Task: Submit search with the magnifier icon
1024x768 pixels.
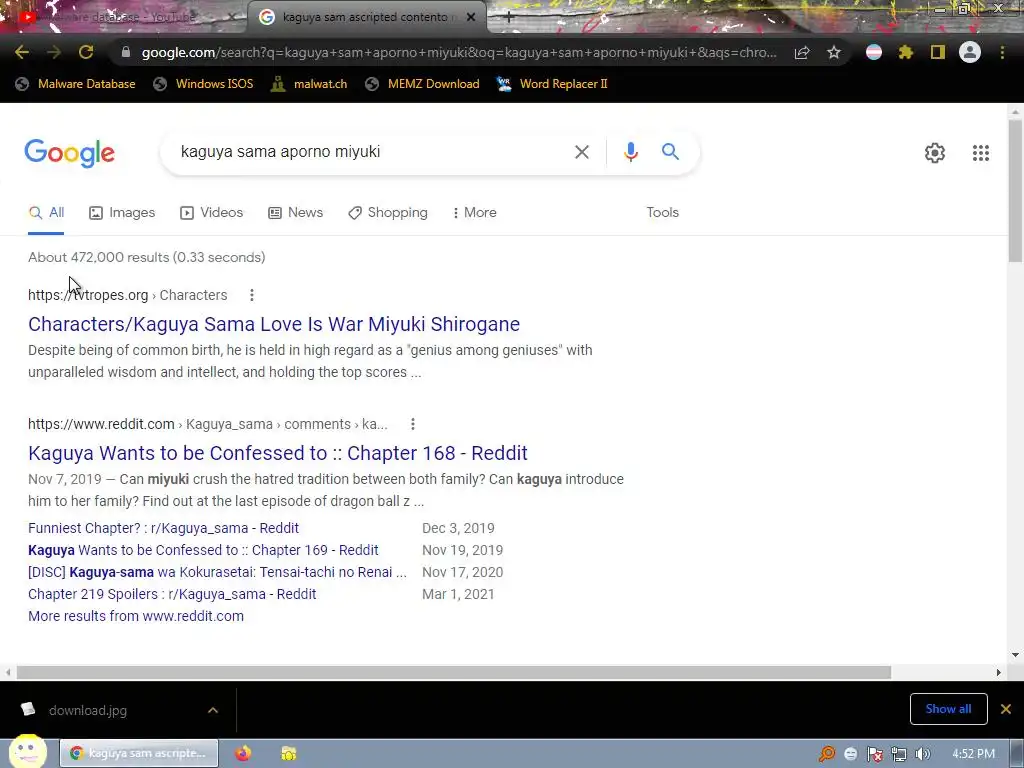Action: pyautogui.click(x=670, y=152)
